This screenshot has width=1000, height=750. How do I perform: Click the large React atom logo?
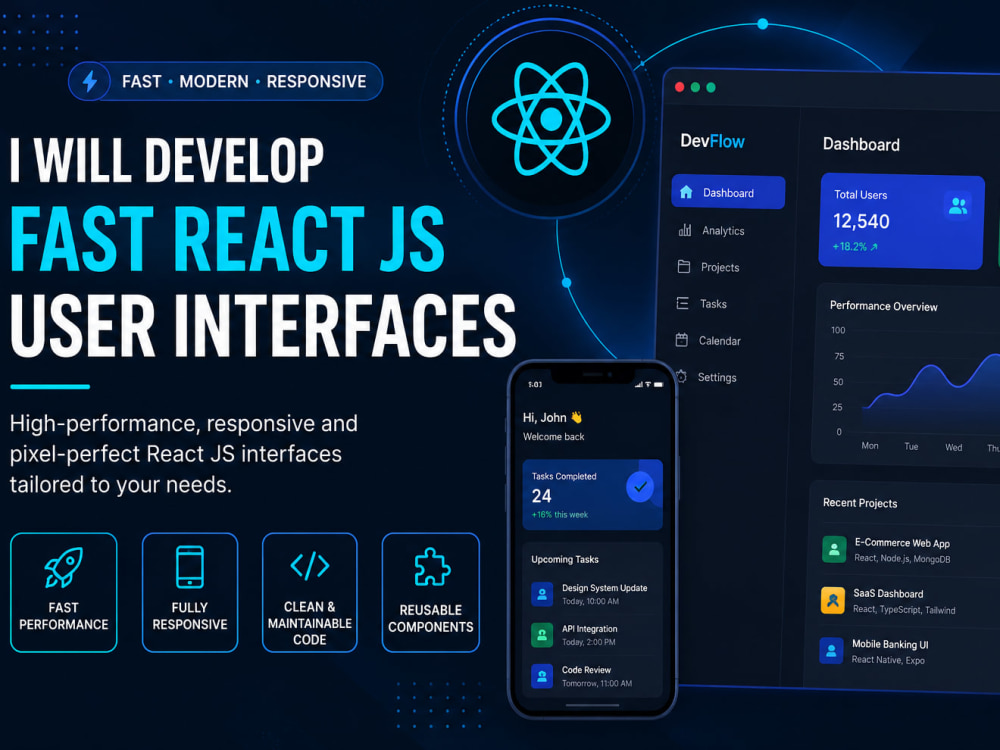pyautogui.click(x=551, y=119)
